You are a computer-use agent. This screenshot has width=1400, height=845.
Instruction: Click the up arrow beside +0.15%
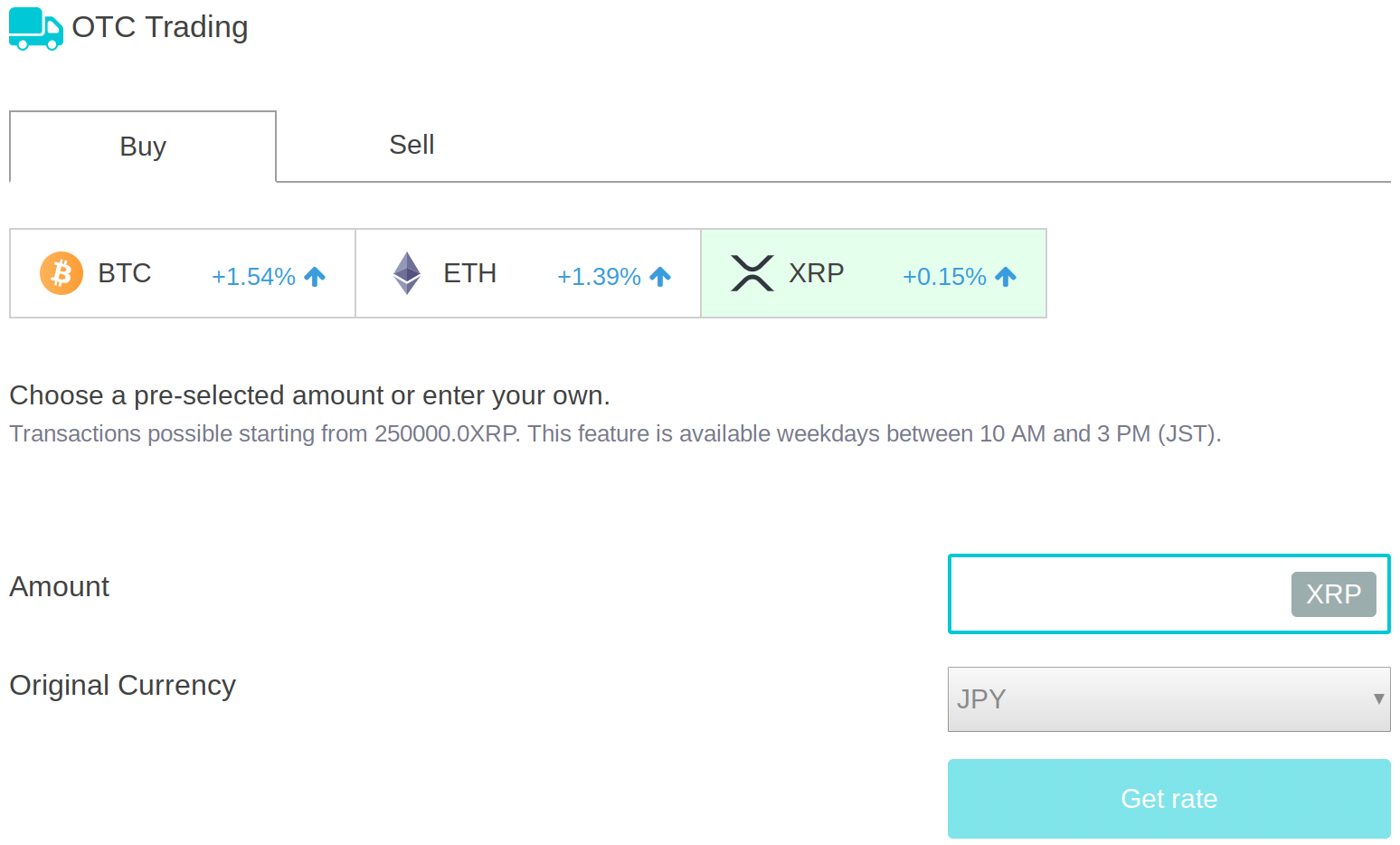pos(1006,276)
